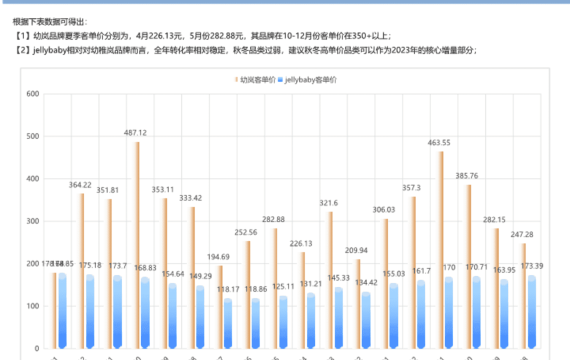Image resolution: width=570 pixels, height=360 pixels.
Task: Click the blue bar labeled 118.17
Action: click(x=228, y=323)
